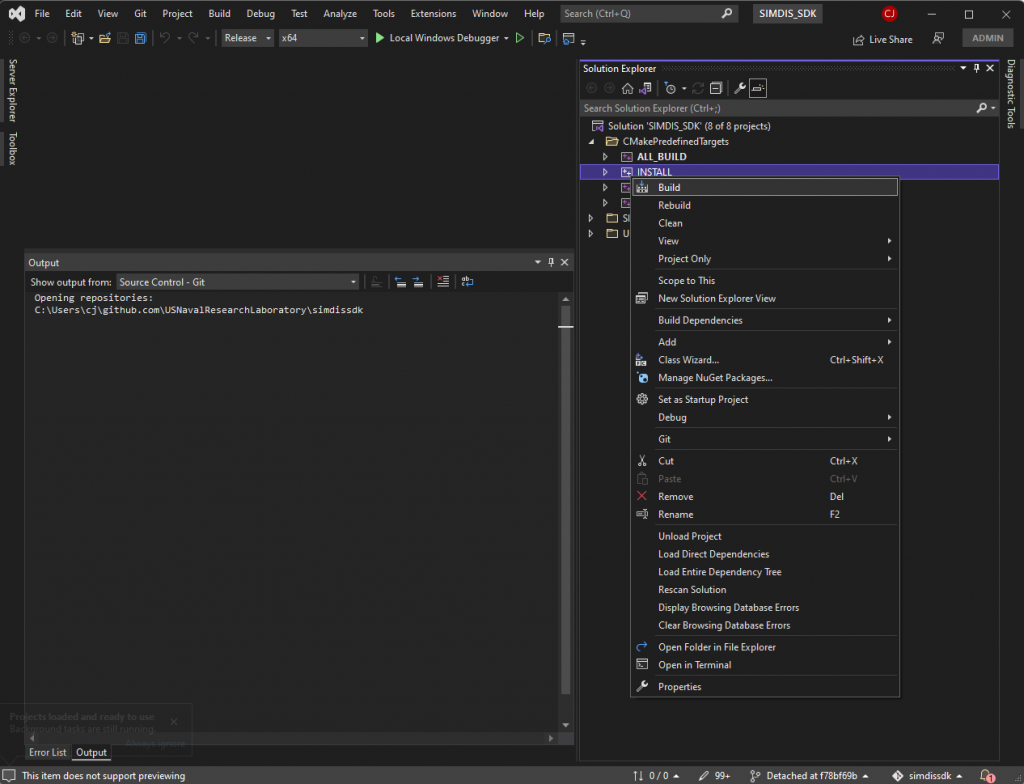Open the Detached at f78bf69b branch selector

(810, 776)
